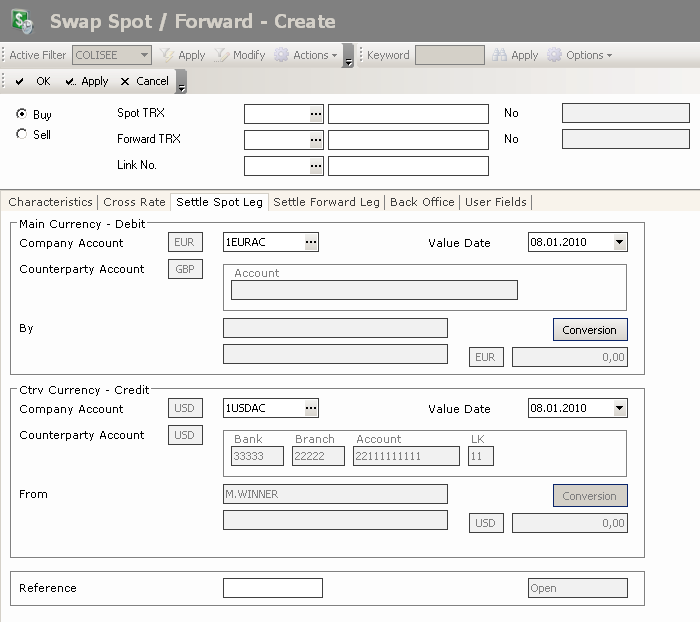Open Link No. lookup ellipsis button

316,166
